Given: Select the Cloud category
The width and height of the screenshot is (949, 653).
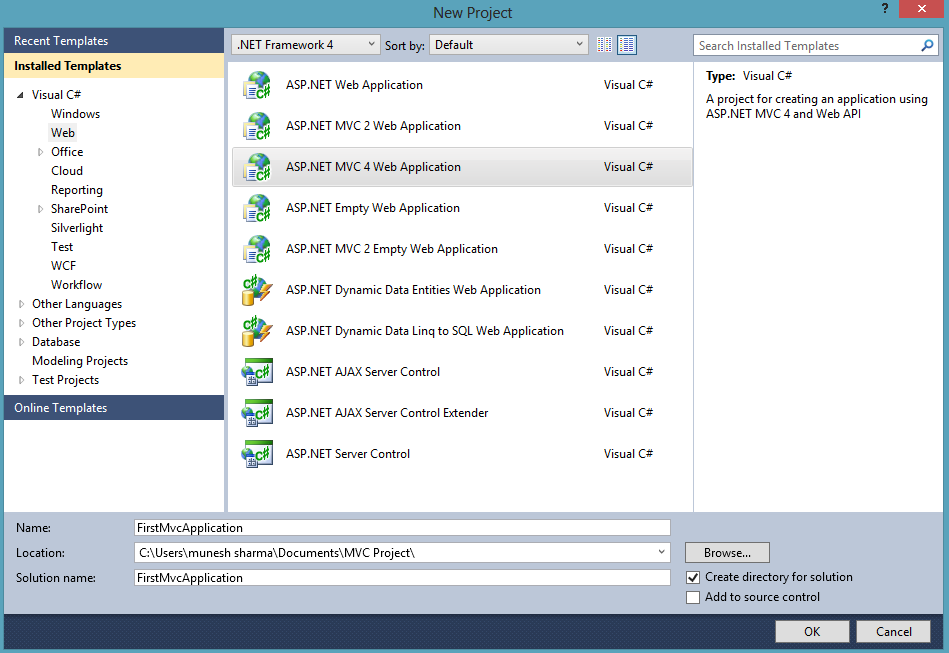Looking at the screenshot, I should (67, 171).
